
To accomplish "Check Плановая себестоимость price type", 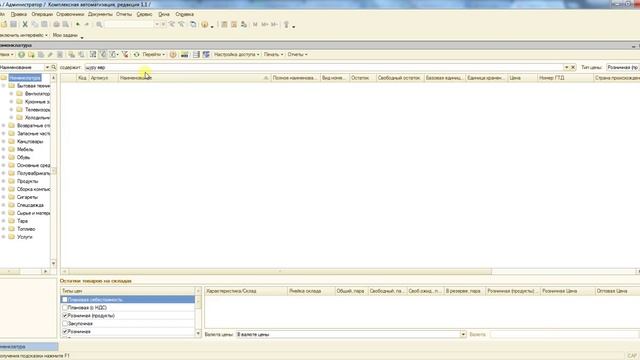I will coord(64,300).
